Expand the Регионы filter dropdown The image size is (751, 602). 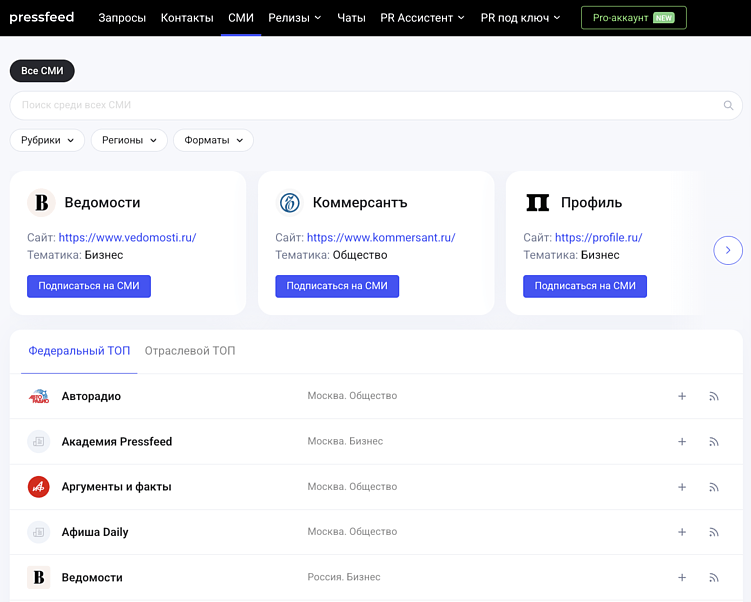(129, 140)
